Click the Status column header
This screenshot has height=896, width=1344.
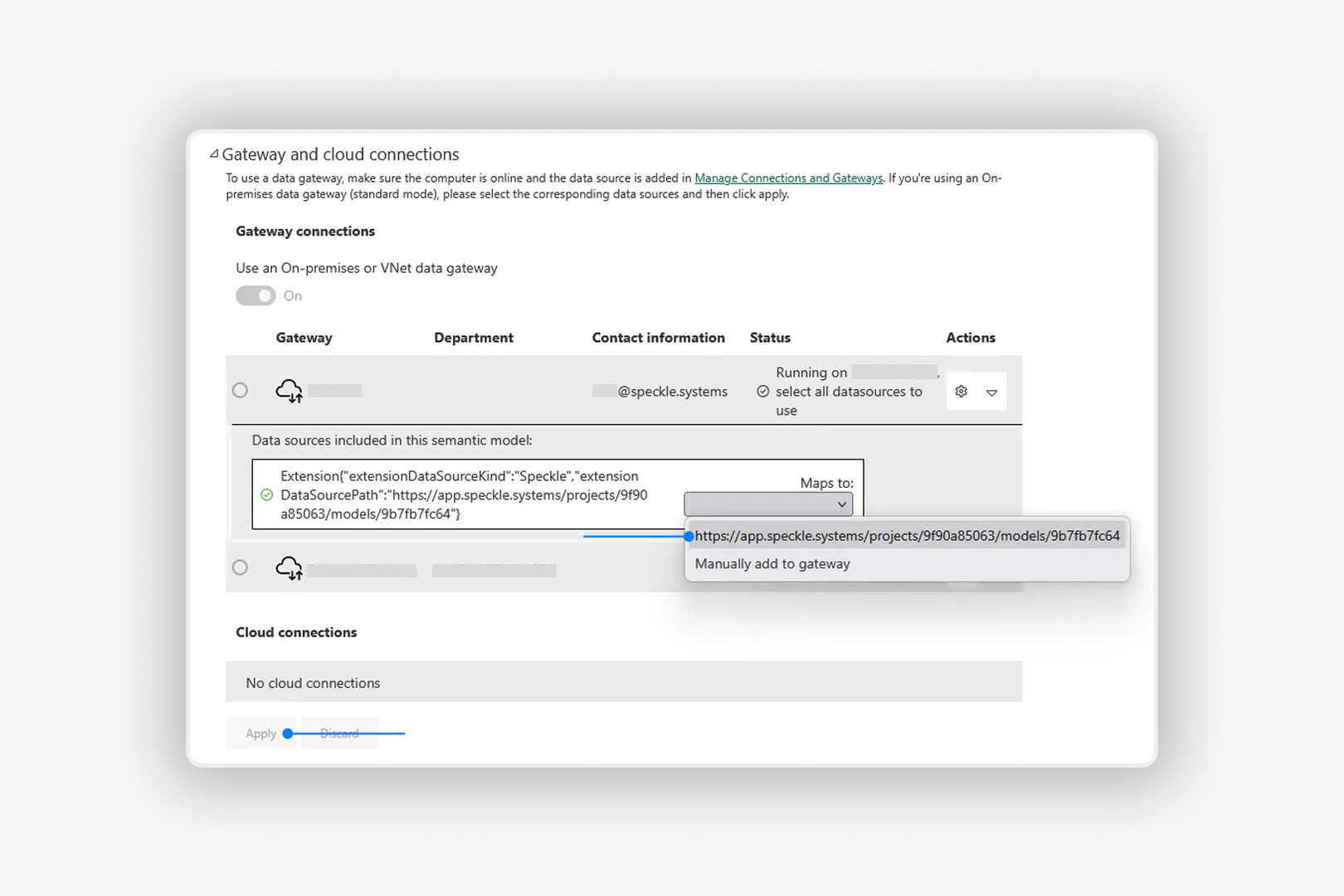point(770,338)
